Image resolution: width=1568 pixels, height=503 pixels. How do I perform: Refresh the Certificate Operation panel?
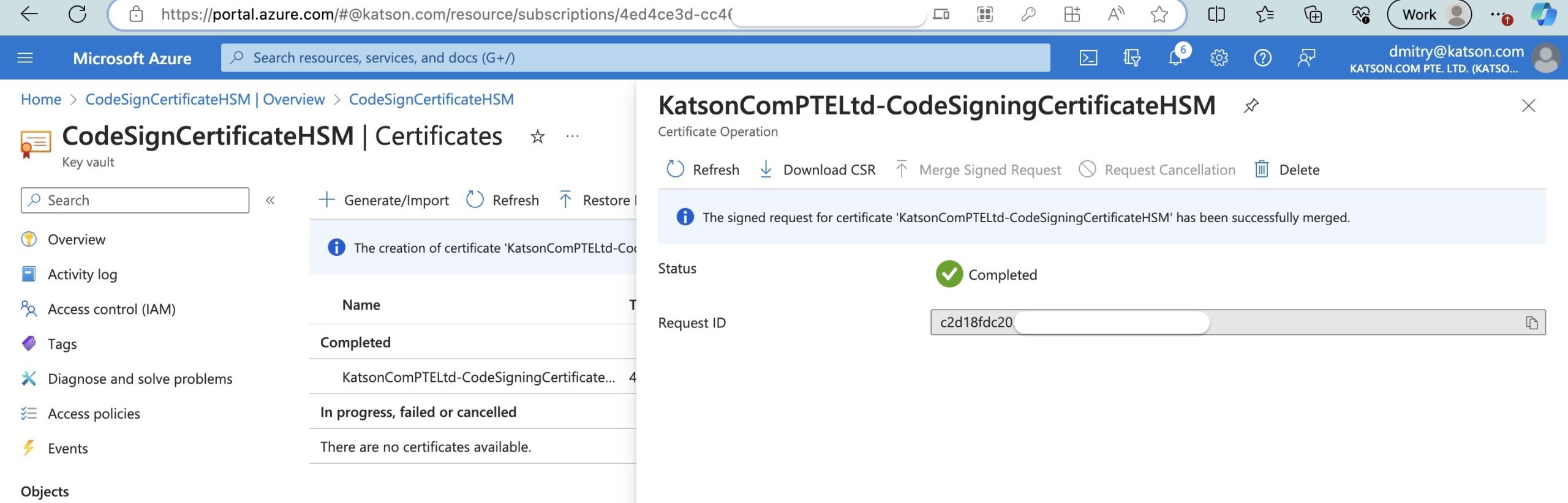point(703,170)
